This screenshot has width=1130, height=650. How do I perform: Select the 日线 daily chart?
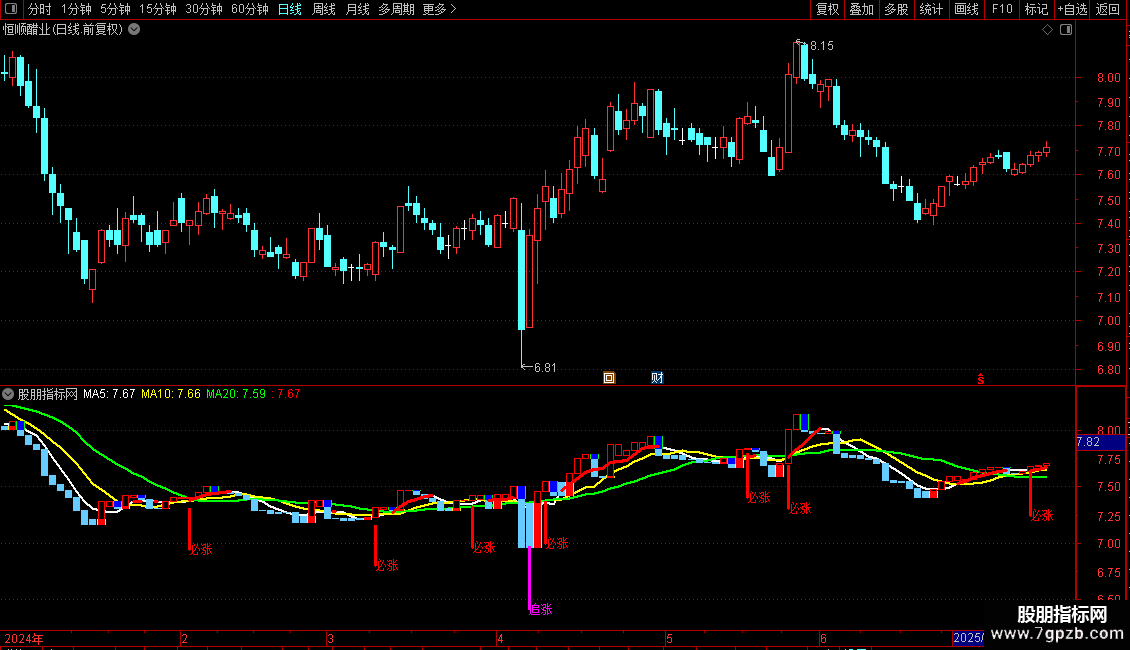tap(290, 9)
